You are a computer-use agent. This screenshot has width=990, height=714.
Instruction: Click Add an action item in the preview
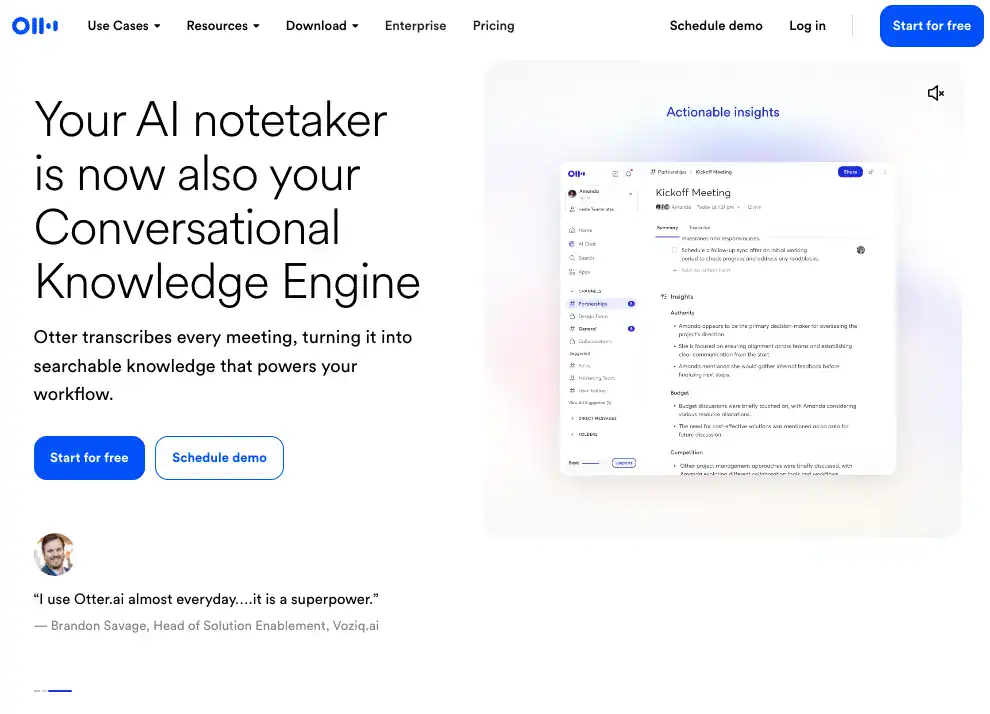click(701, 270)
